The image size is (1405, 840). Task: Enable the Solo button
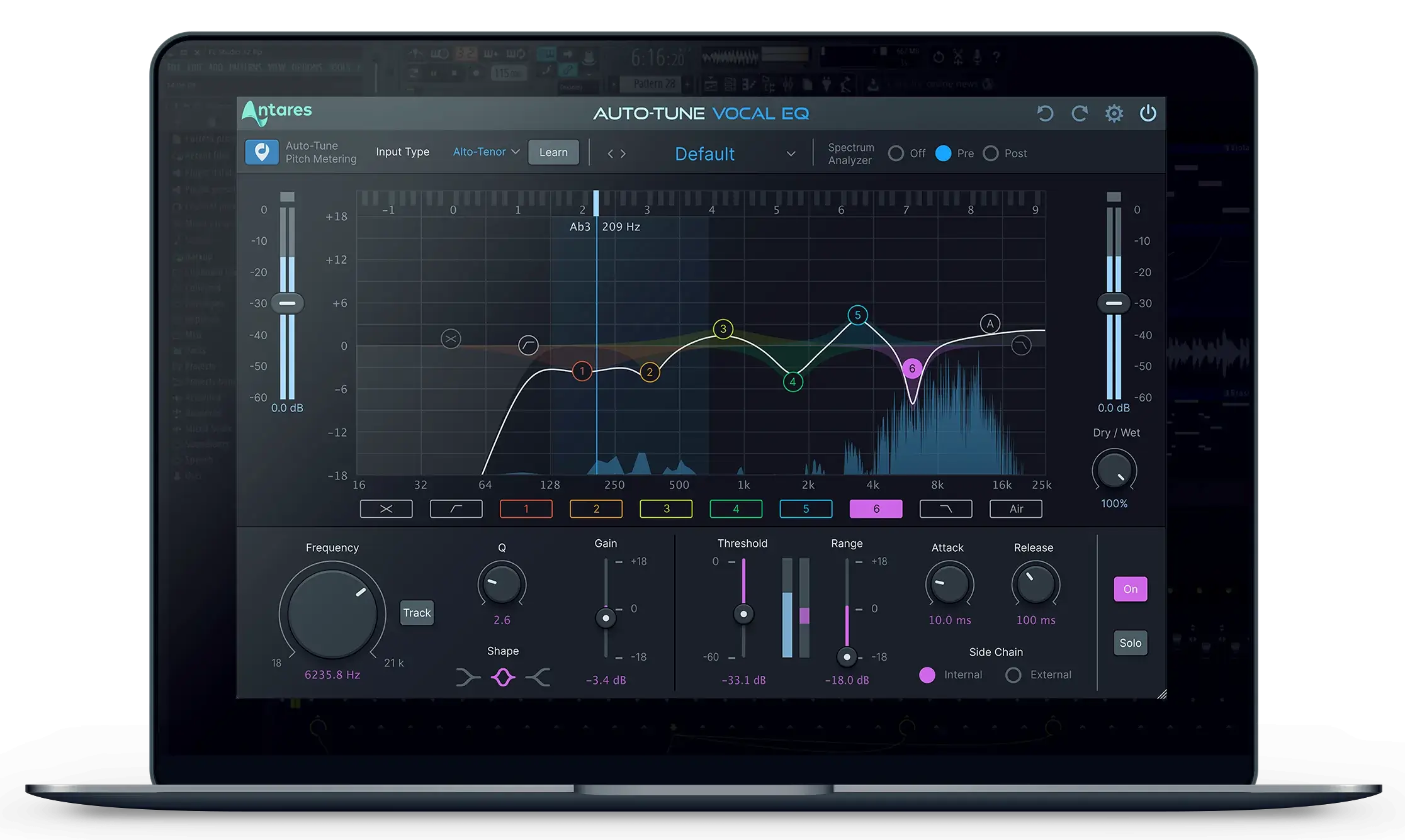click(1130, 643)
